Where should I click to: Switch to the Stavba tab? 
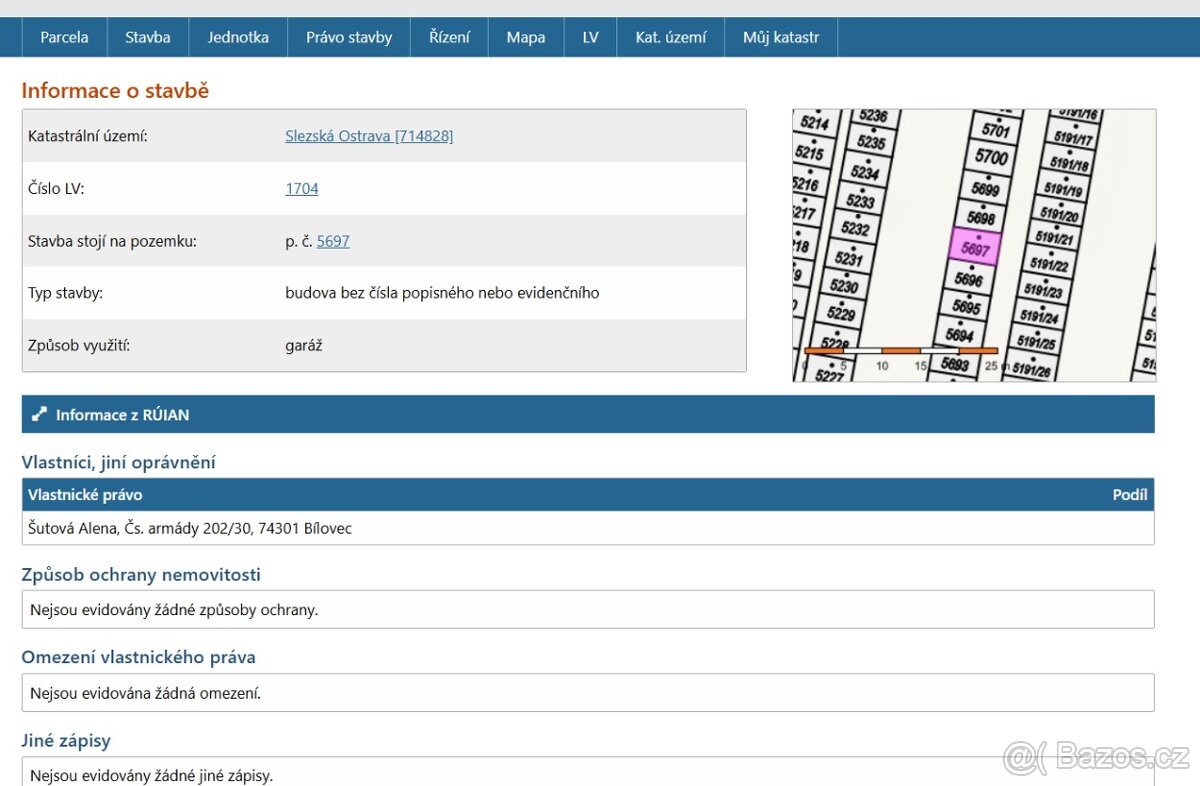[147, 36]
